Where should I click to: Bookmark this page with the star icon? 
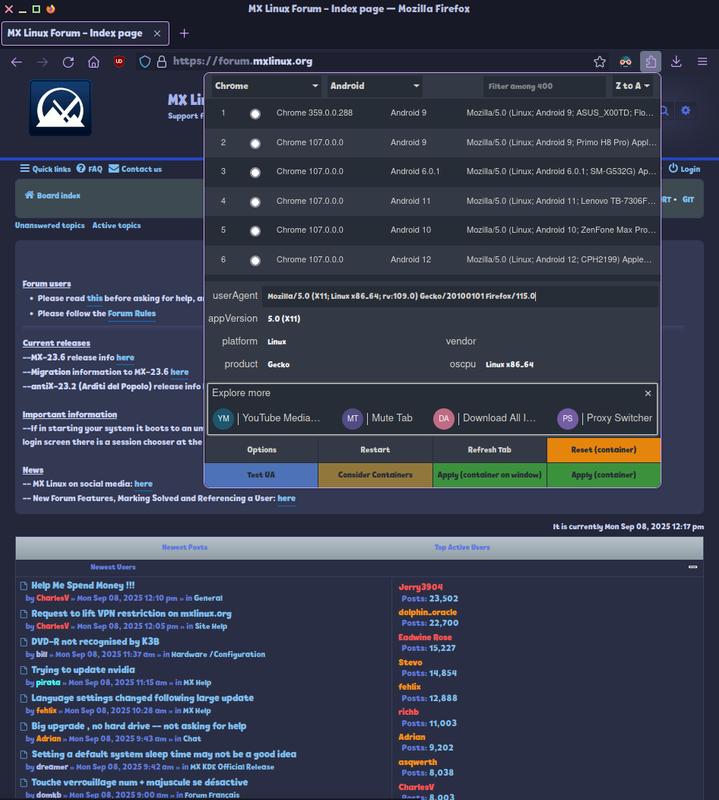click(x=600, y=62)
